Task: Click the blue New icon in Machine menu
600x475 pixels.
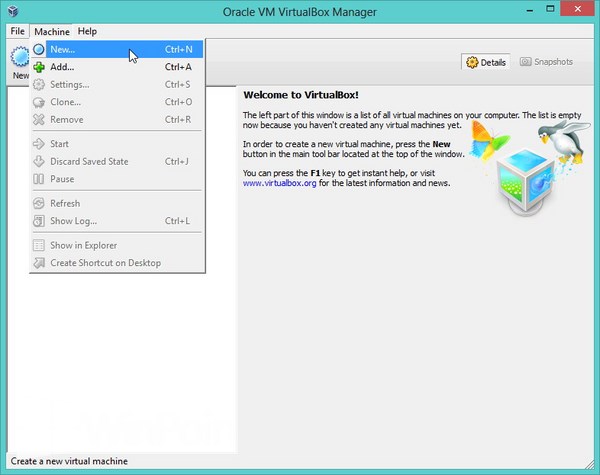Action: tap(39, 49)
